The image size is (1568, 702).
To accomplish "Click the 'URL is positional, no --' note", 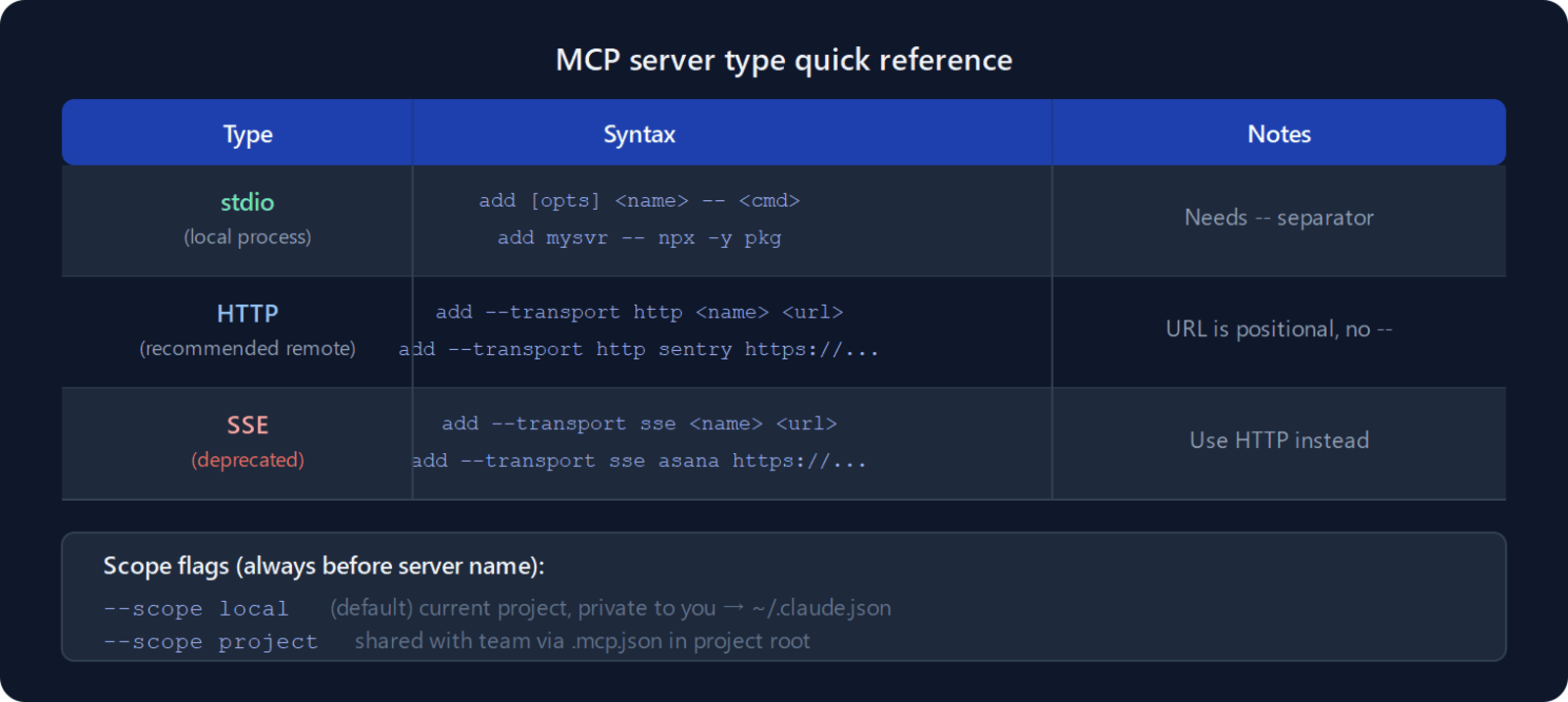I will (x=1279, y=329).
